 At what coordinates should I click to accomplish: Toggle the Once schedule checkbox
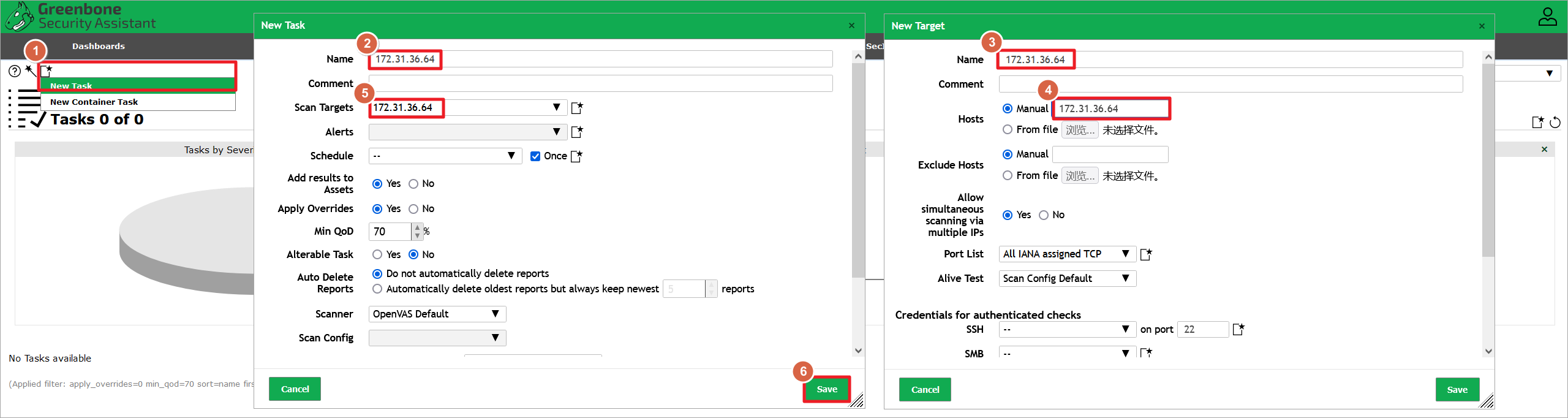coord(535,156)
